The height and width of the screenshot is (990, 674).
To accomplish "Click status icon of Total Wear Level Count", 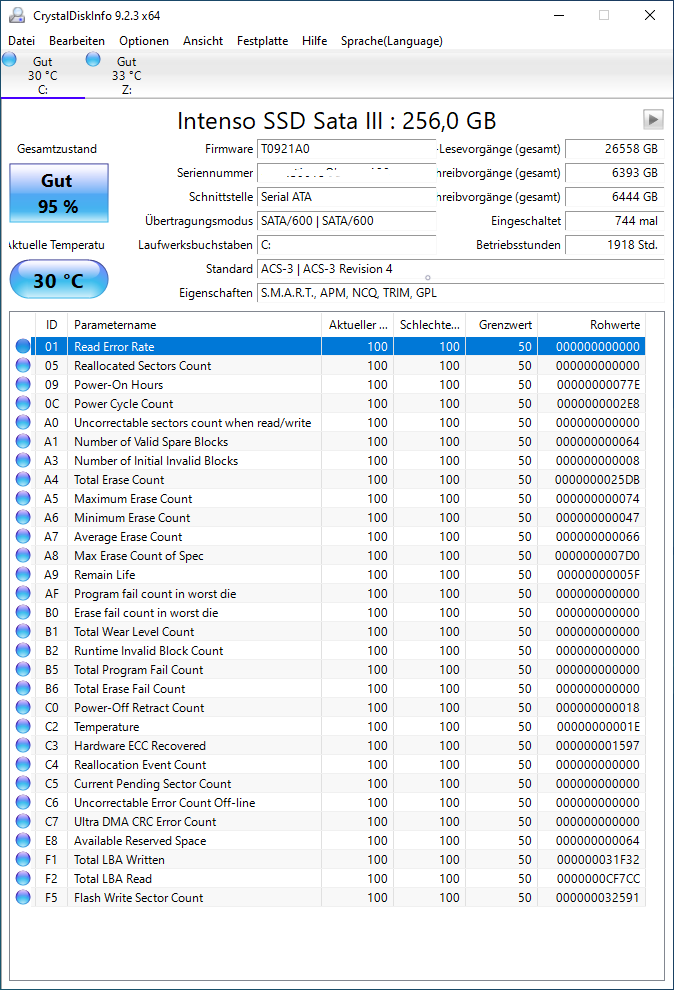I will 23,631.
